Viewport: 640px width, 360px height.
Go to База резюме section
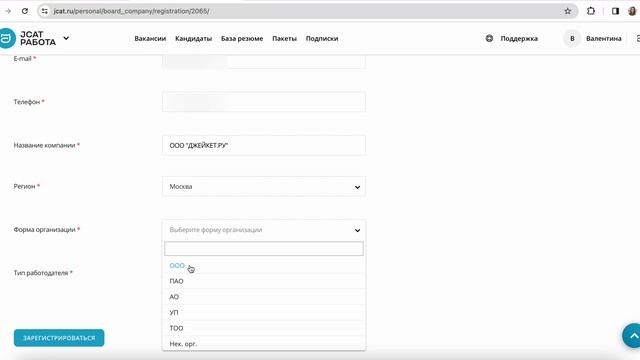(242, 38)
